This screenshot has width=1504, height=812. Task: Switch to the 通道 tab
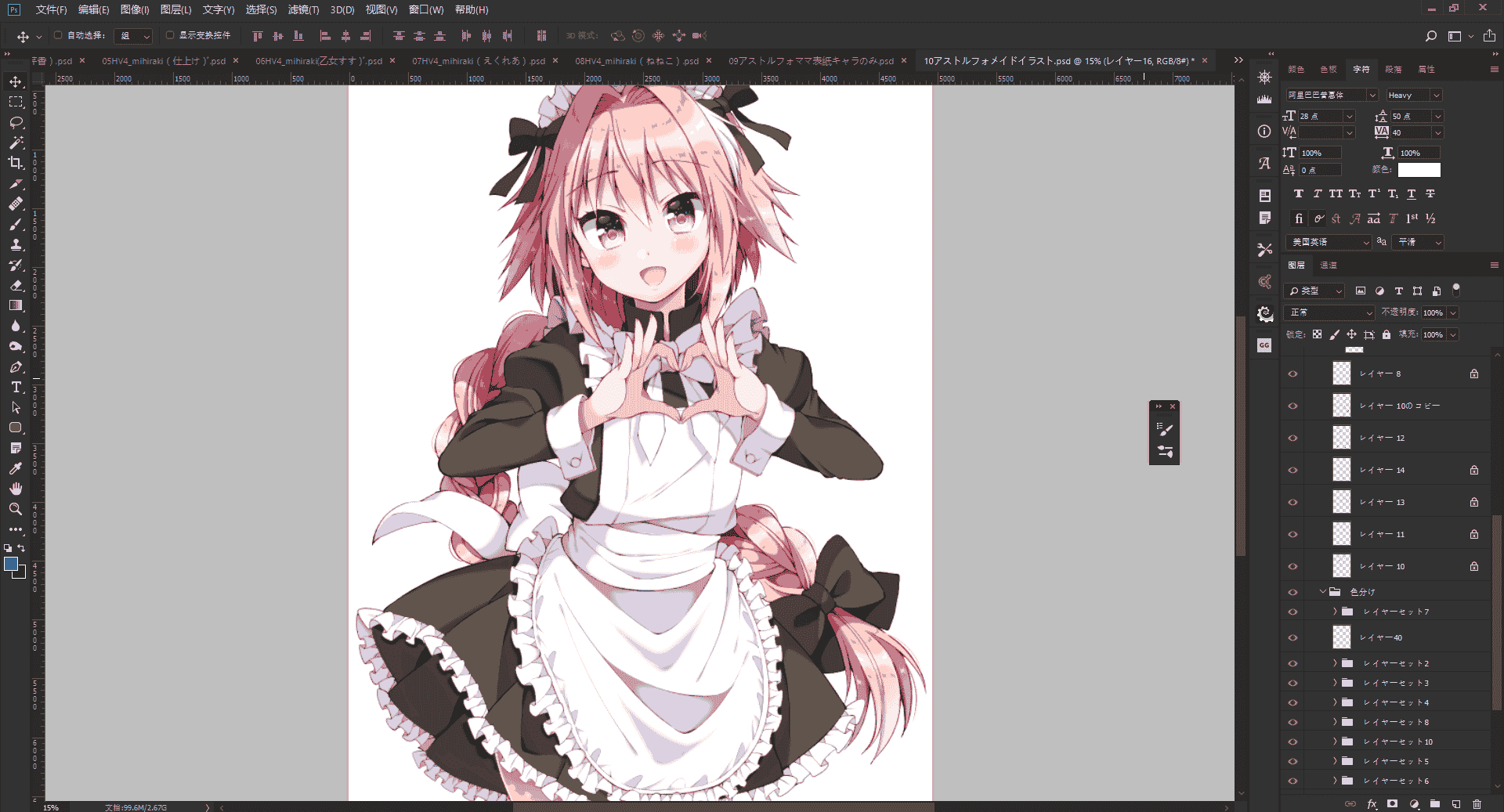(x=1329, y=265)
